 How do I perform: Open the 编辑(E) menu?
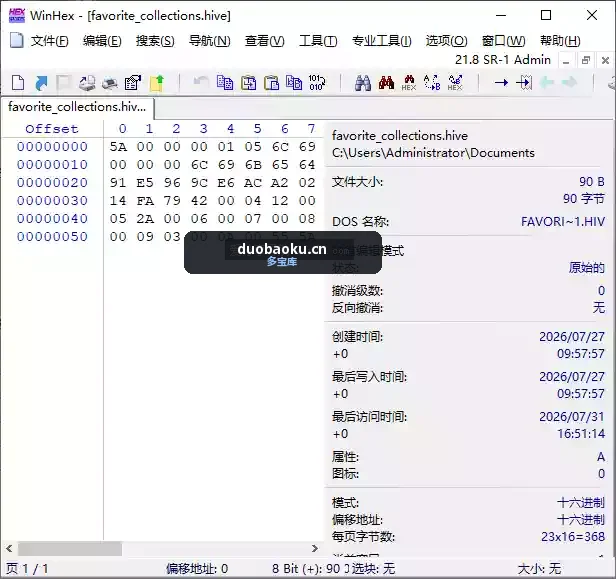tap(102, 40)
